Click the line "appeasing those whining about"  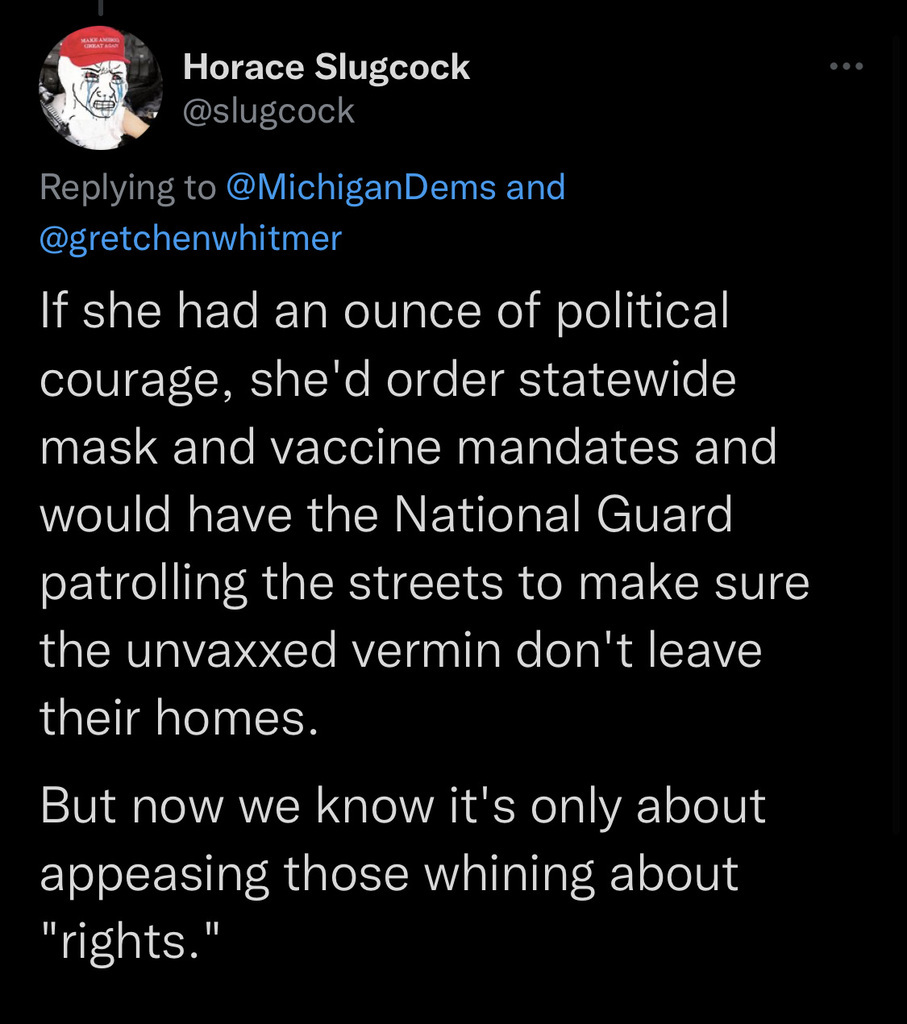[x=389, y=873]
